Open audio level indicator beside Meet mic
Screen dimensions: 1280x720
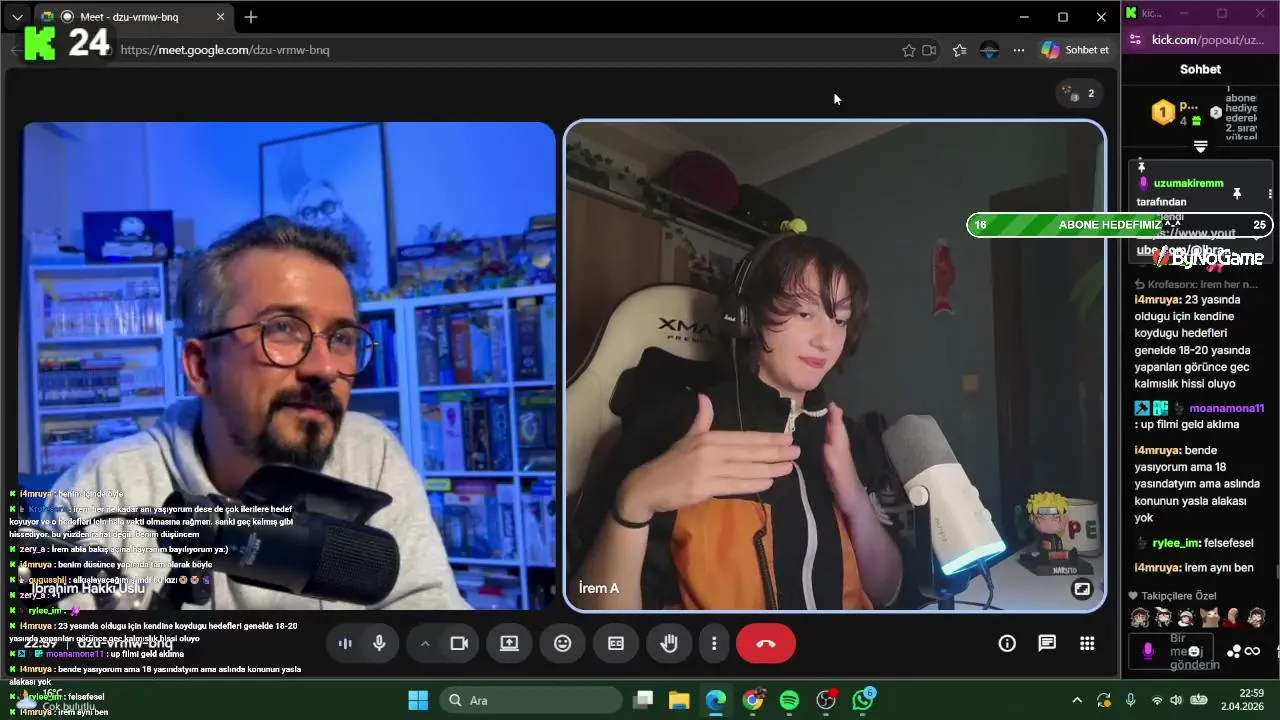(346, 644)
